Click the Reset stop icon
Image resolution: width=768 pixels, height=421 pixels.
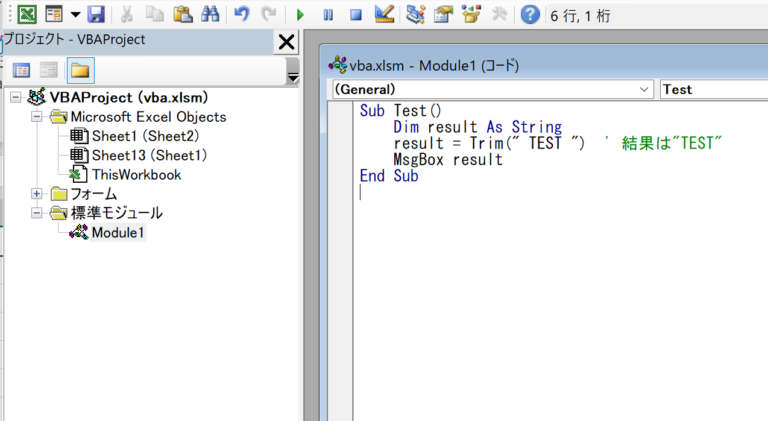point(356,15)
